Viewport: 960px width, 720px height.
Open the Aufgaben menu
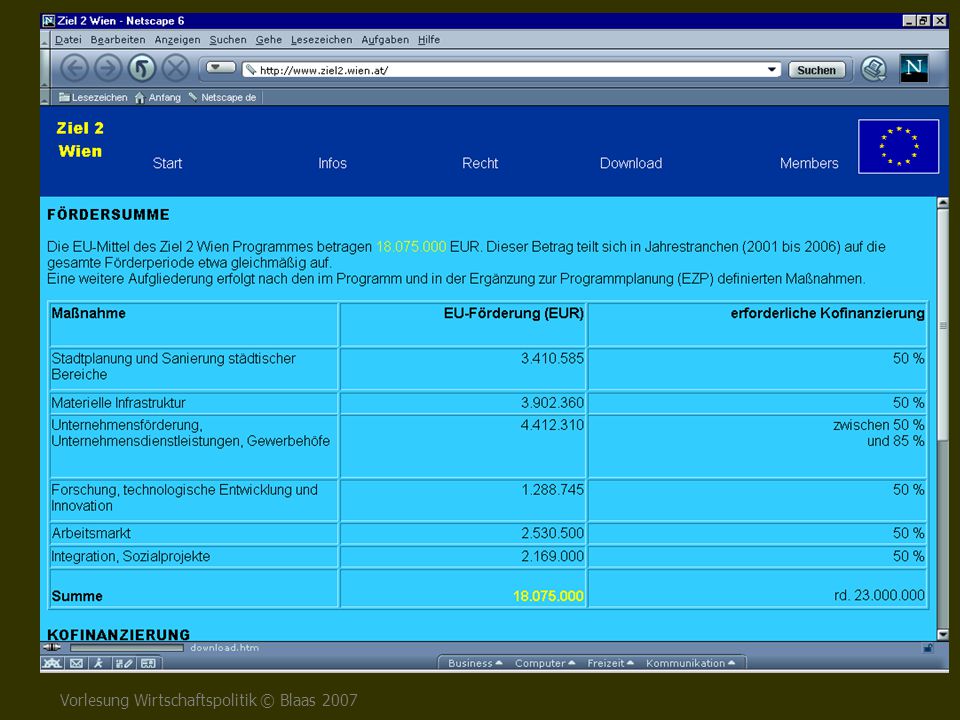[x=385, y=40]
